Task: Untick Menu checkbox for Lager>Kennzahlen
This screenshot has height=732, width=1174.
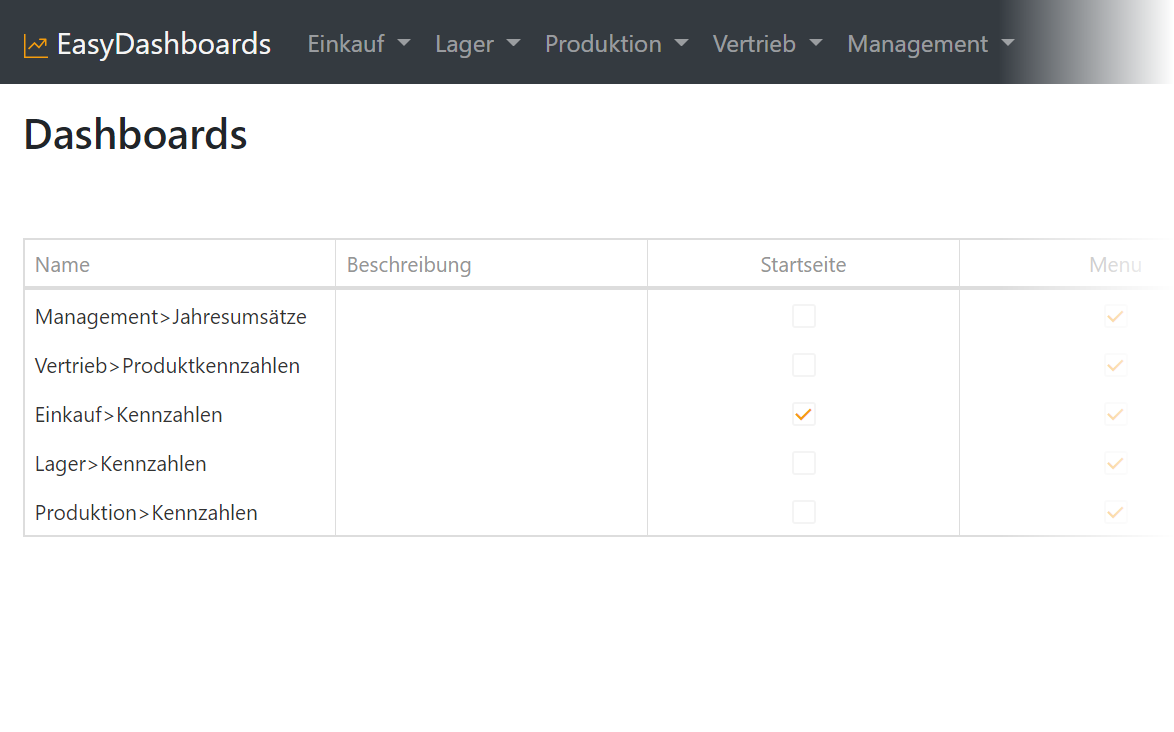Action: click(1116, 463)
